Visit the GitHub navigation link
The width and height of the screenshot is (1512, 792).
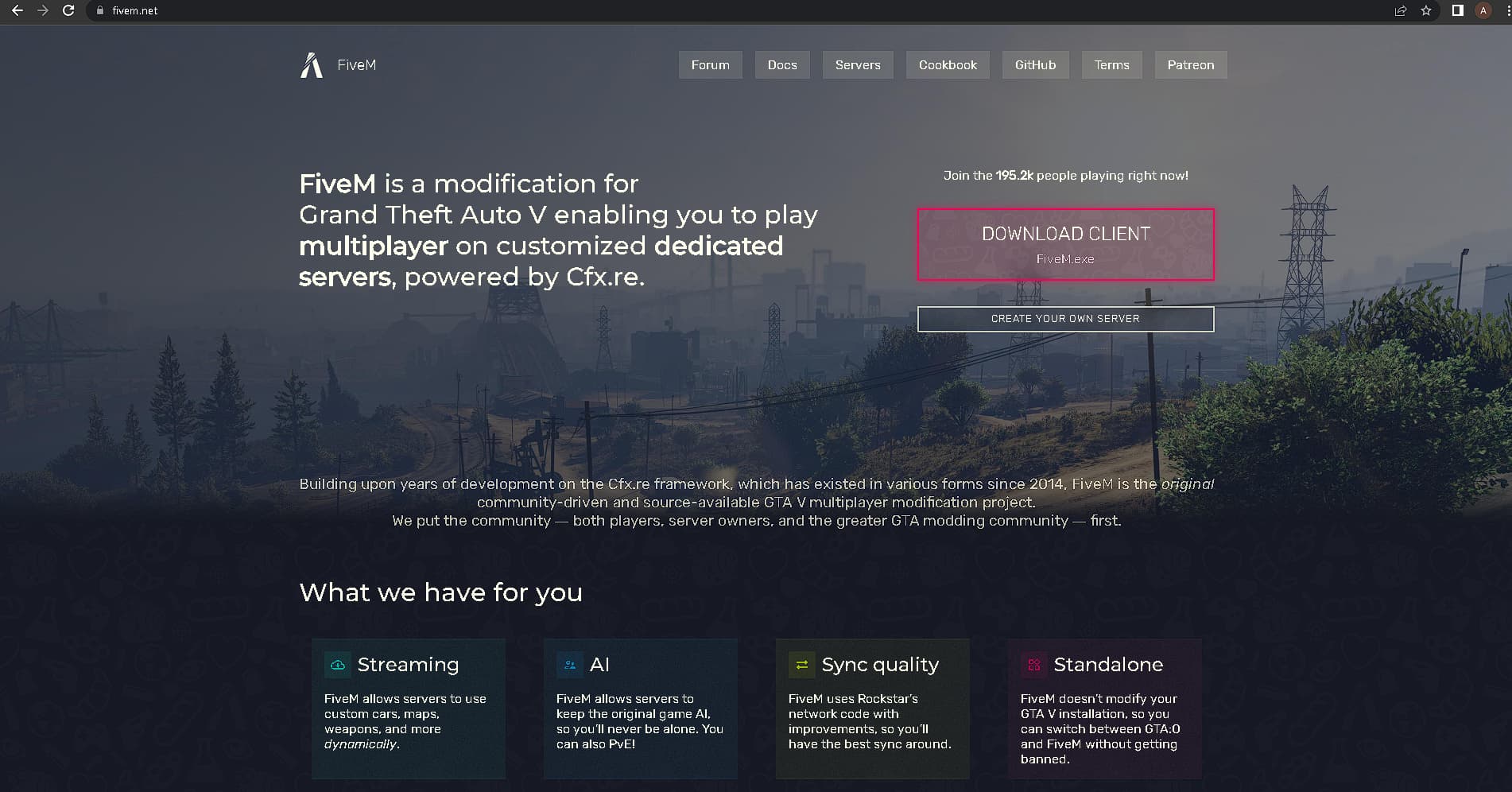click(x=1034, y=65)
